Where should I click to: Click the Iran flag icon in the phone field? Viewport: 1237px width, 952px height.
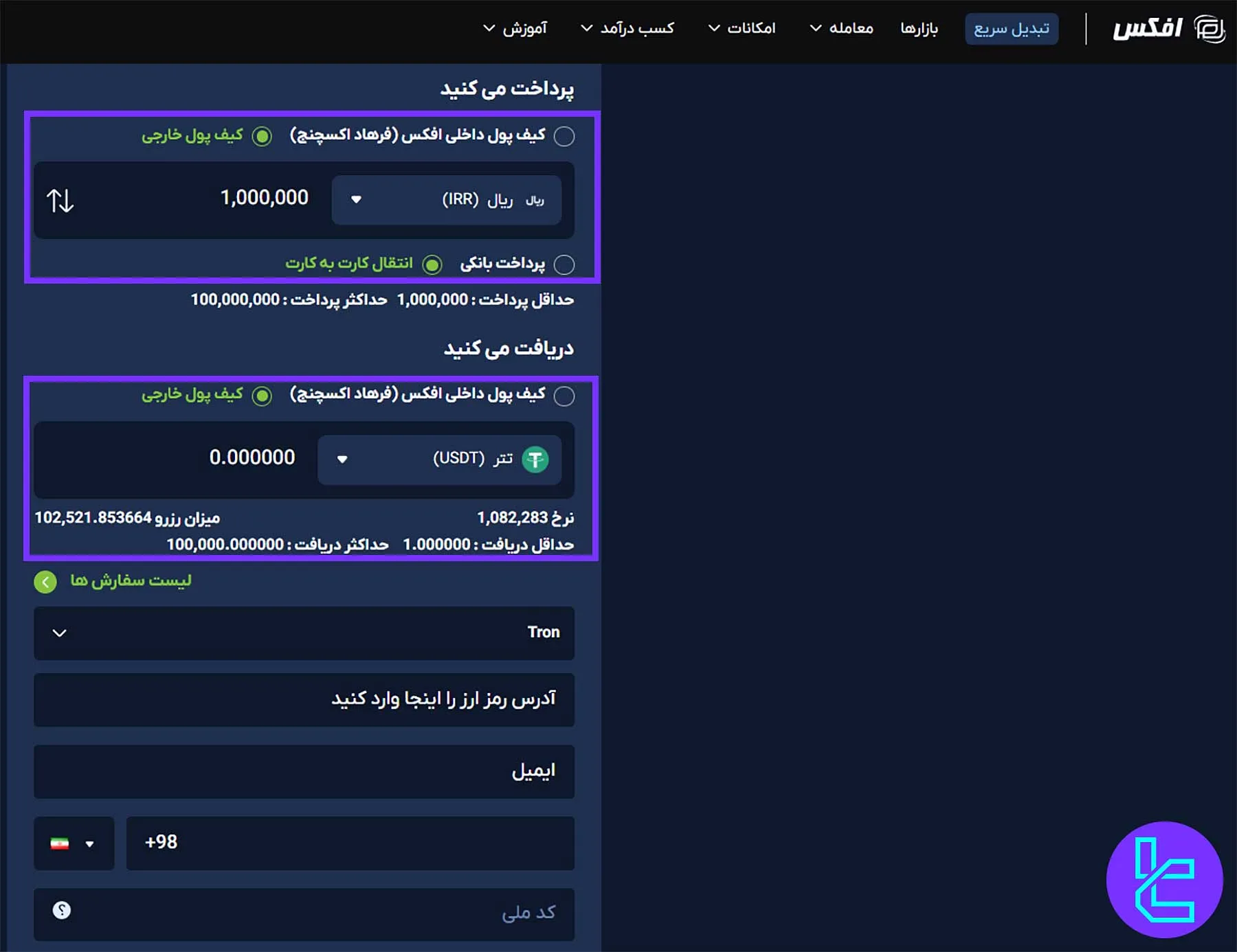(60, 843)
